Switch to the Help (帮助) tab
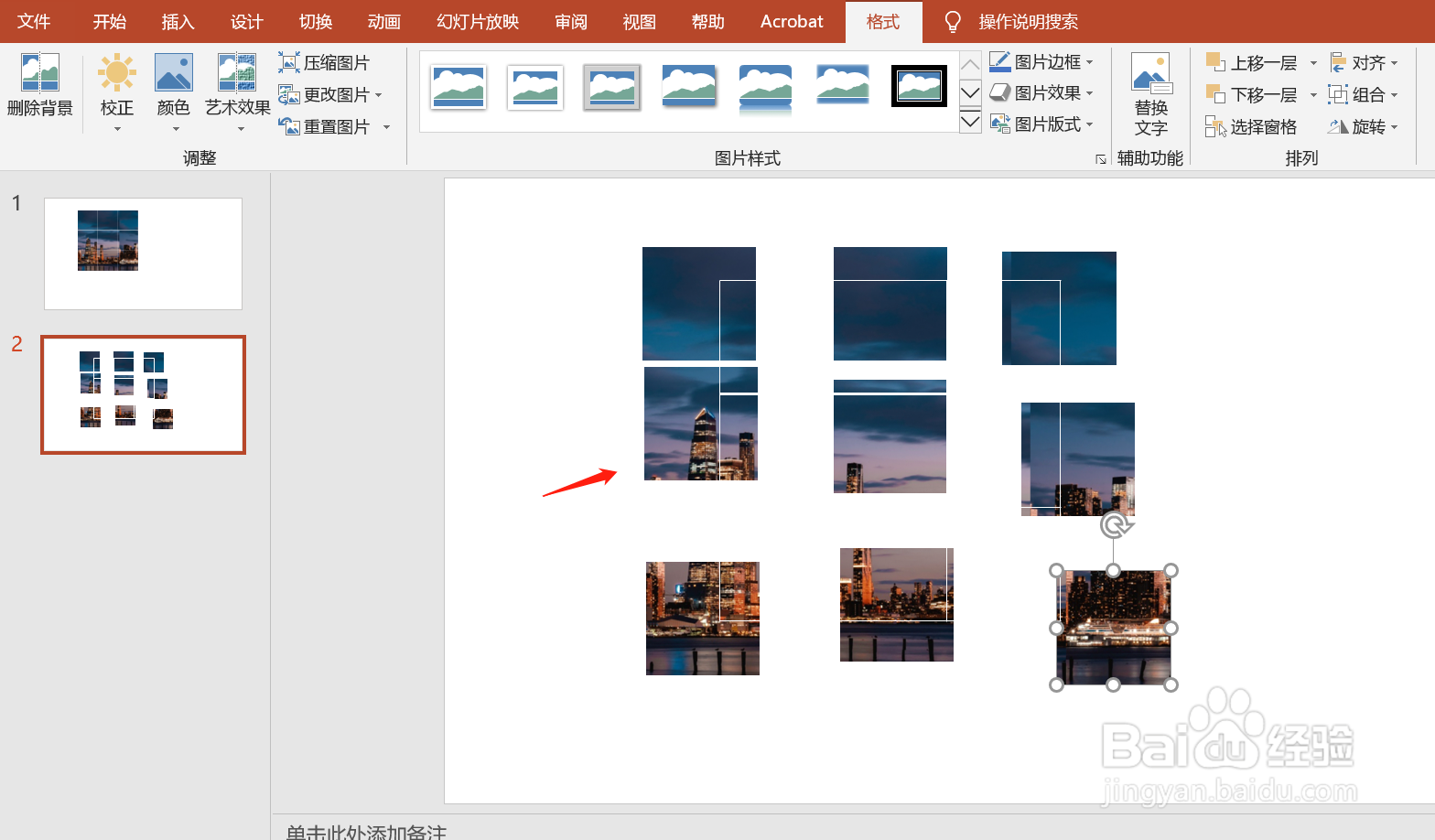 708,21
